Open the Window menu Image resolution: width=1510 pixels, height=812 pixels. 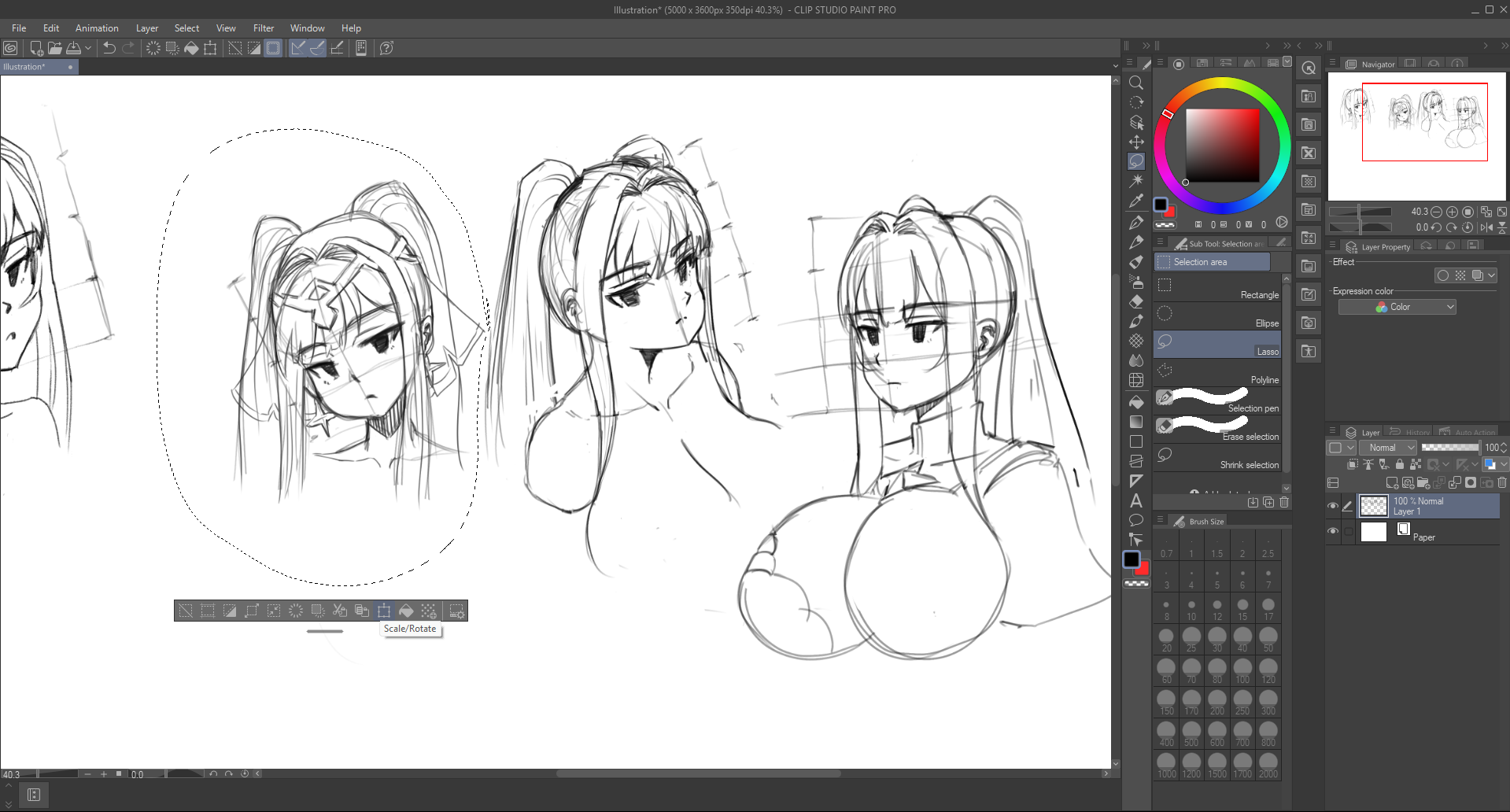click(307, 28)
